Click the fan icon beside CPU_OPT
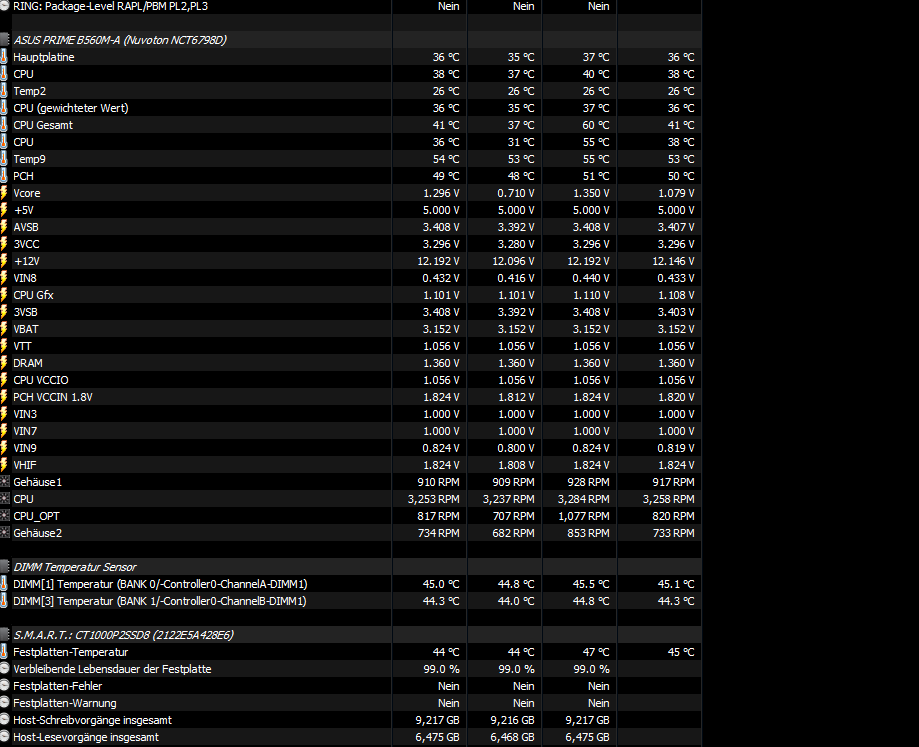This screenshot has width=919, height=747. click(5, 516)
